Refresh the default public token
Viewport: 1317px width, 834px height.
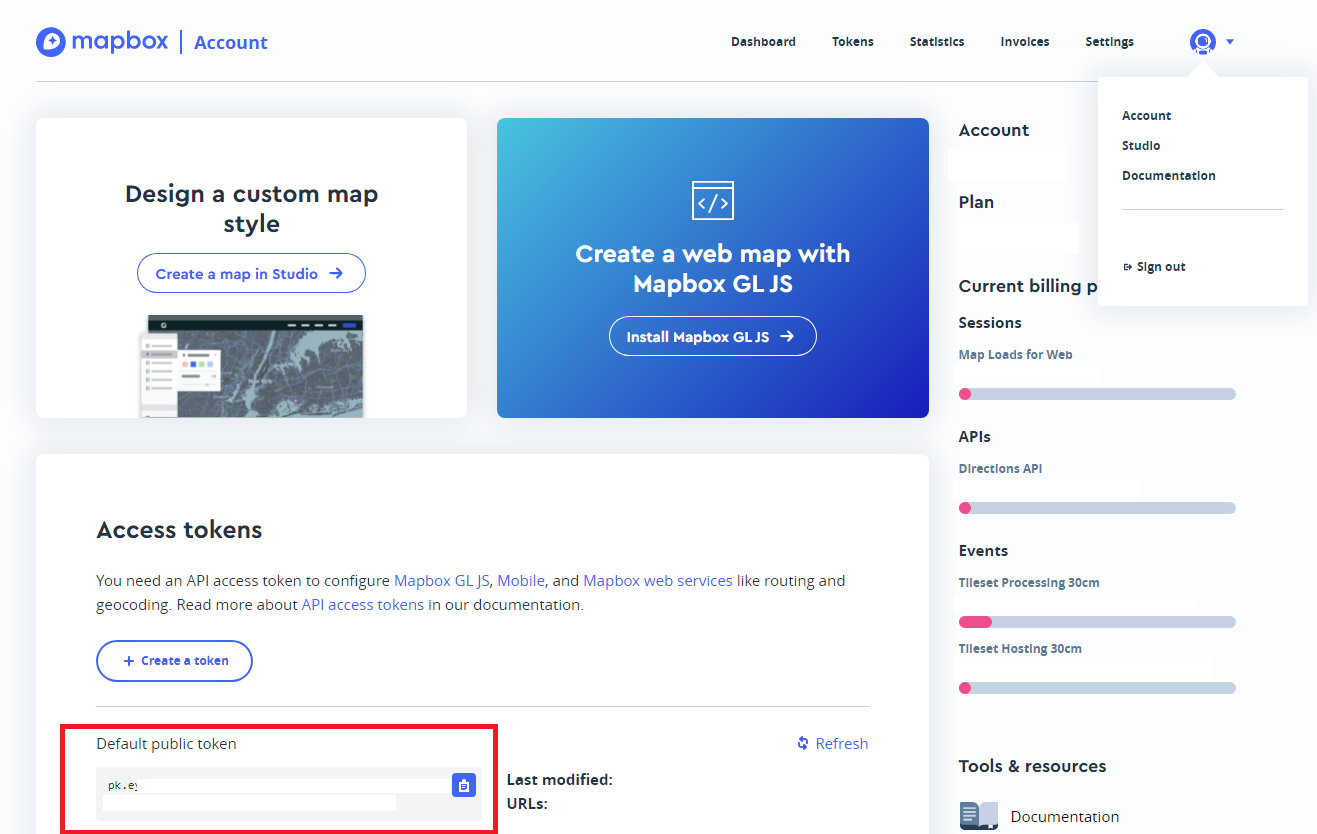832,743
